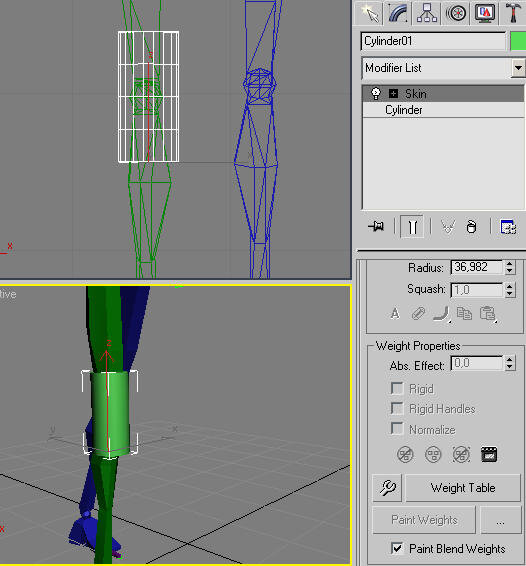Open the Hierarchy panel tab

click(x=427, y=13)
